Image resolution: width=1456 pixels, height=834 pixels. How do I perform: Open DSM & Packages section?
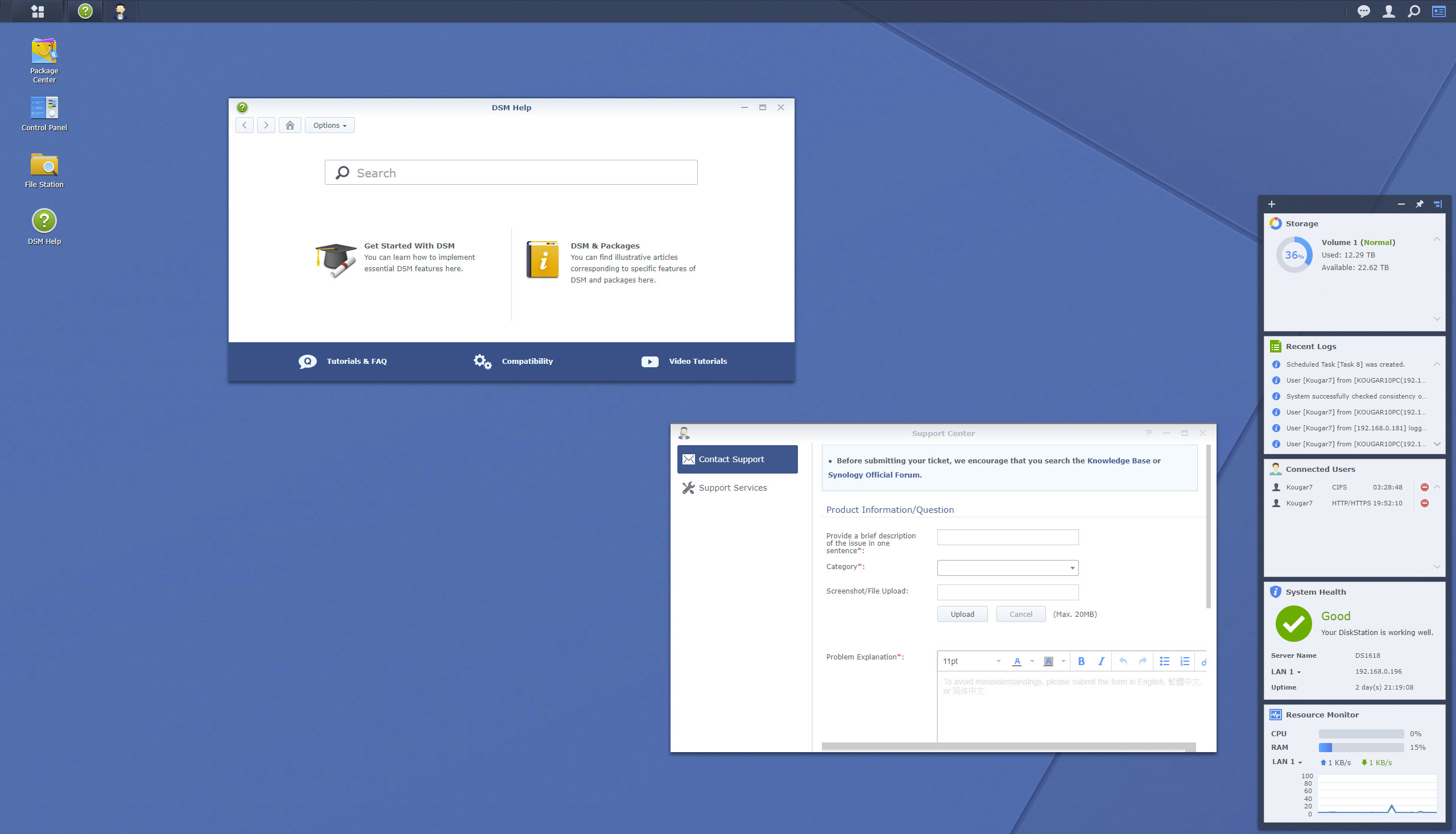click(x=612, y=262)
